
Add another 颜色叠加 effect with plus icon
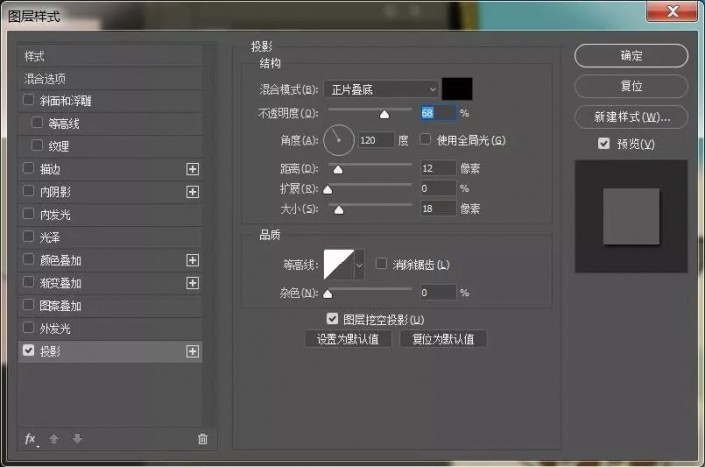(192, 260)
